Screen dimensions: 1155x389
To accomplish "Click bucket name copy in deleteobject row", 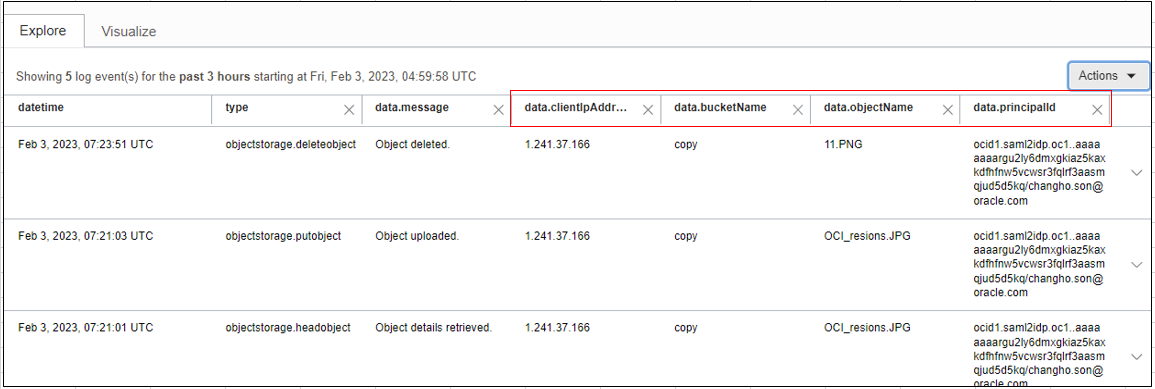I will point(686,145).
